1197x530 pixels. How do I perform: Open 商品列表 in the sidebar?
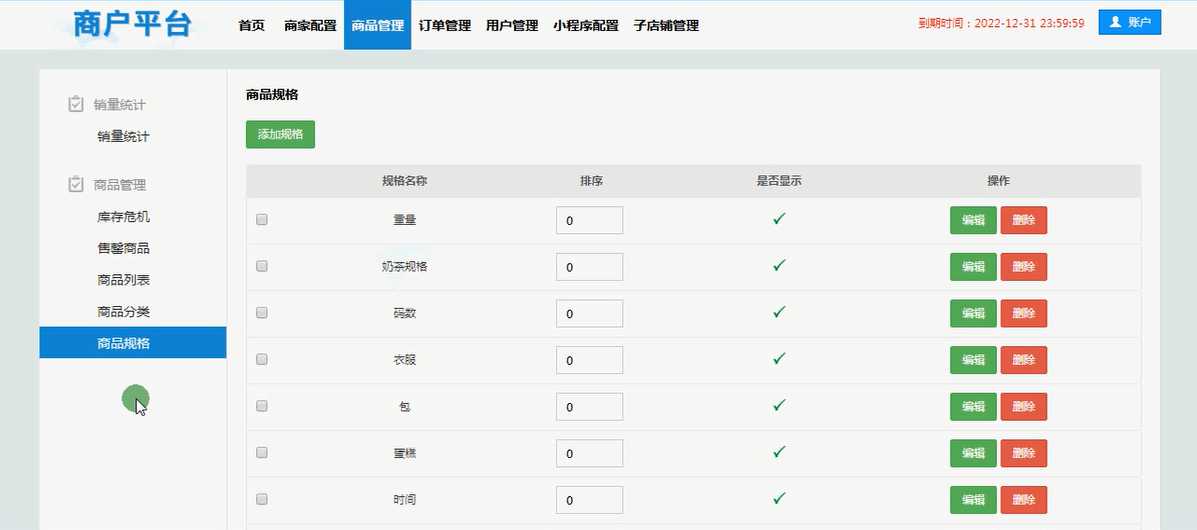[x=123, y=280]
